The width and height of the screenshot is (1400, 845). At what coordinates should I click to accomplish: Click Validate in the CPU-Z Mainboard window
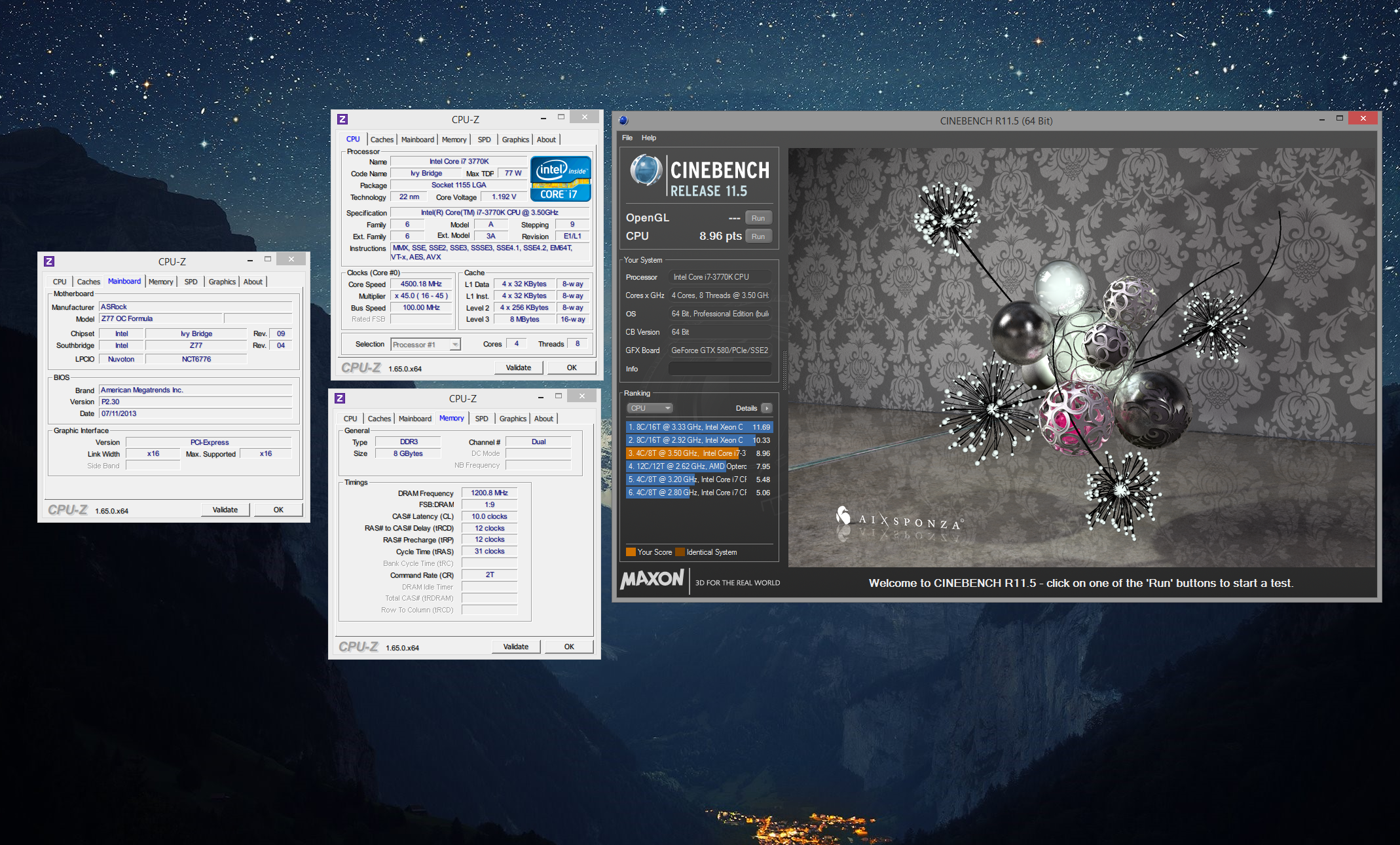[225, 510]
